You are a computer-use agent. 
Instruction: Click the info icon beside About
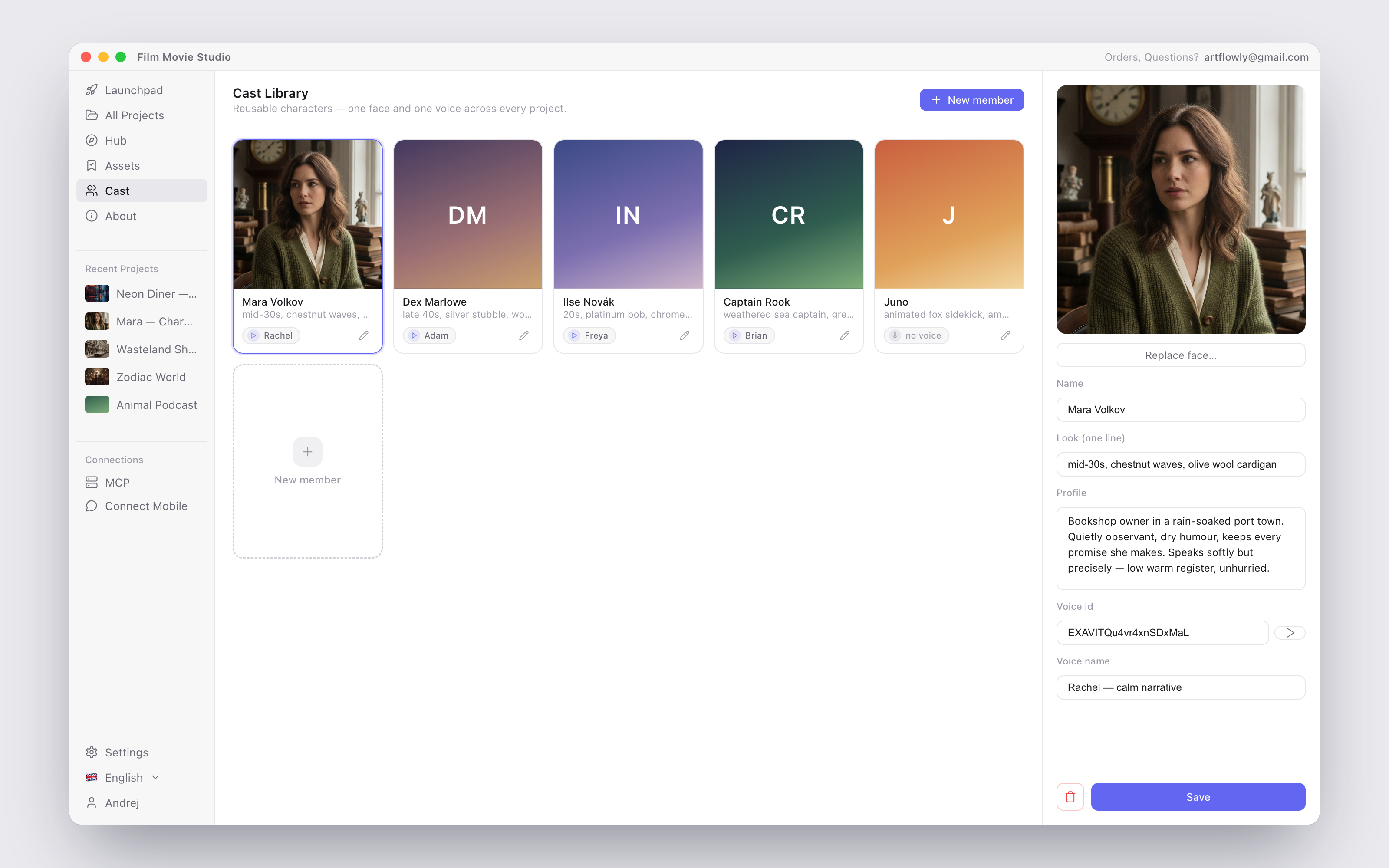(x=91, y=216)
